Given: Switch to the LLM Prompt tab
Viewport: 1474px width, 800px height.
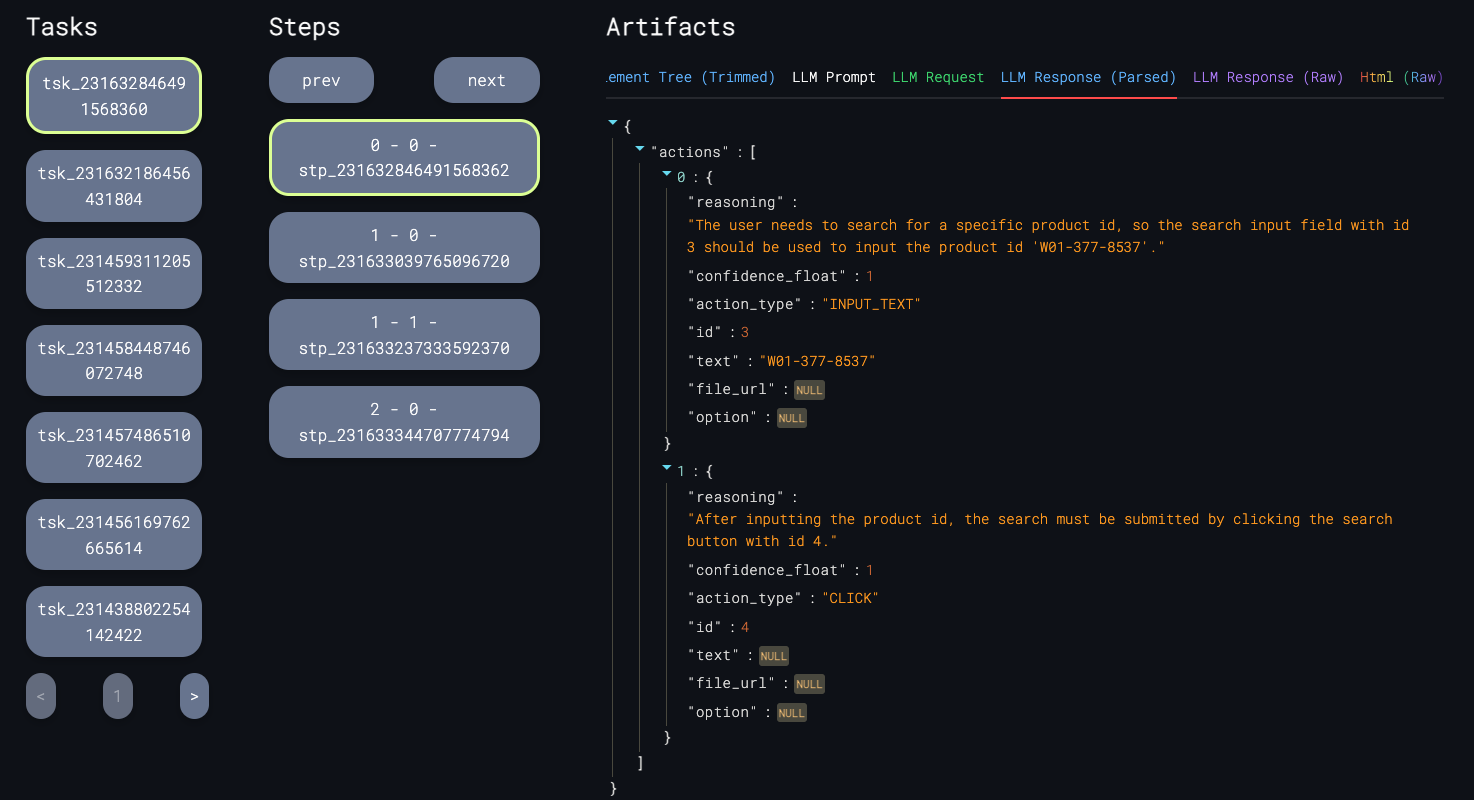Looking at the screenshot, I should pos(833,77).
